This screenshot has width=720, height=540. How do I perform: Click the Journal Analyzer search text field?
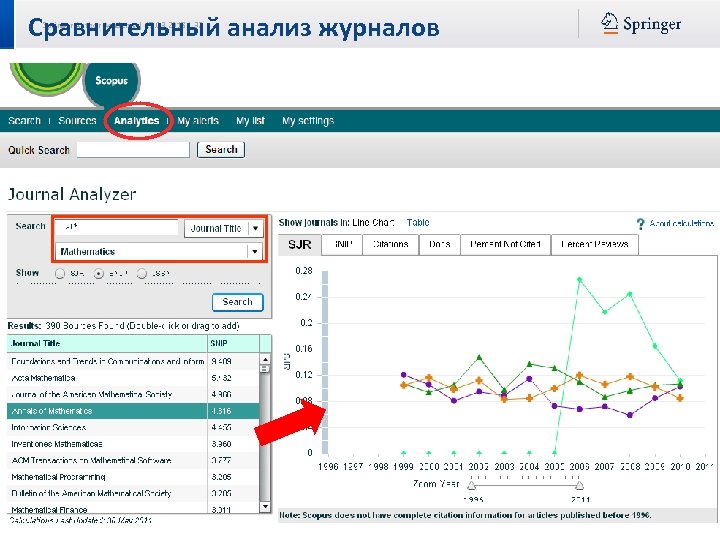pyautogui.click(x=117, y=227)
